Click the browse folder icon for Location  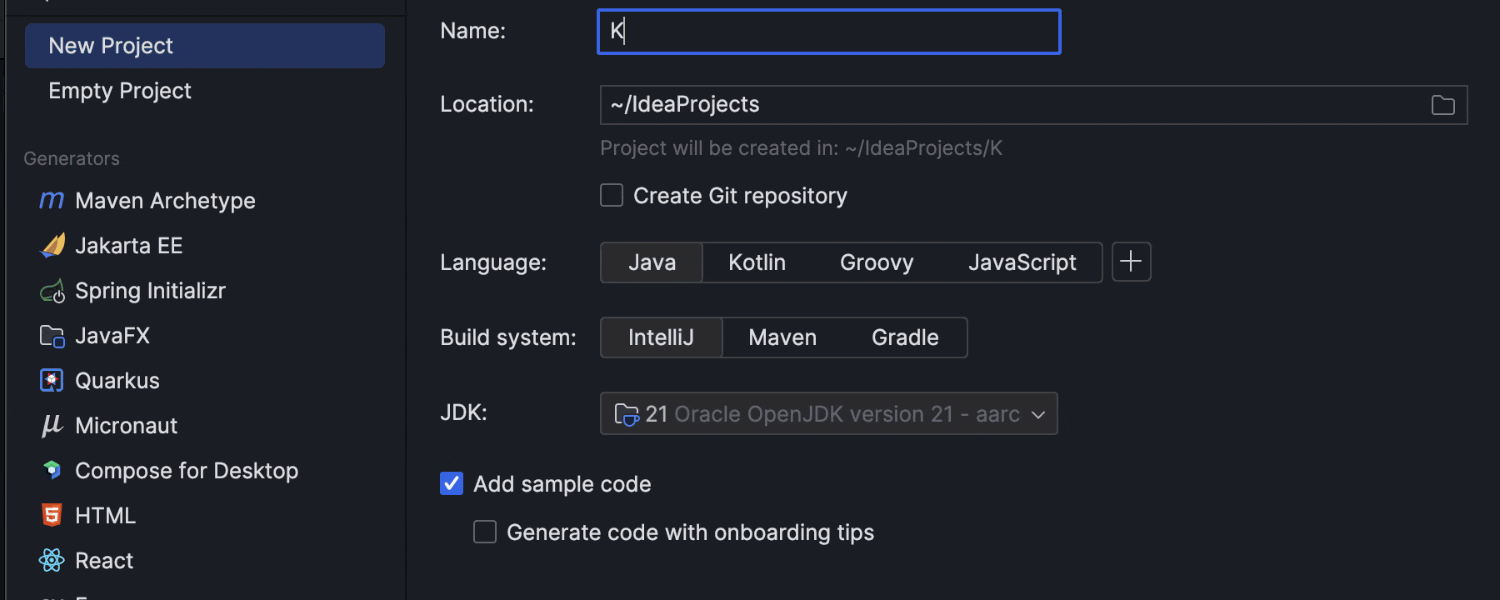(x=1442, y=104)
